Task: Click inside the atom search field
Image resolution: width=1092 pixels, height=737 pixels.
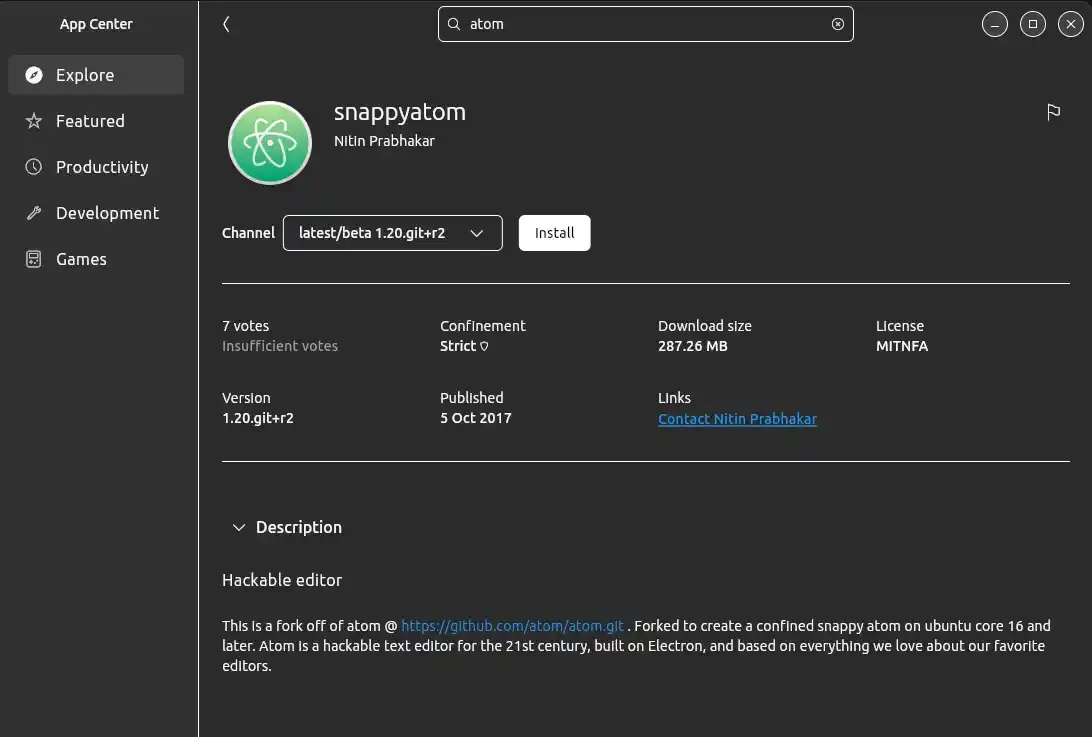Action: (646, 24)
